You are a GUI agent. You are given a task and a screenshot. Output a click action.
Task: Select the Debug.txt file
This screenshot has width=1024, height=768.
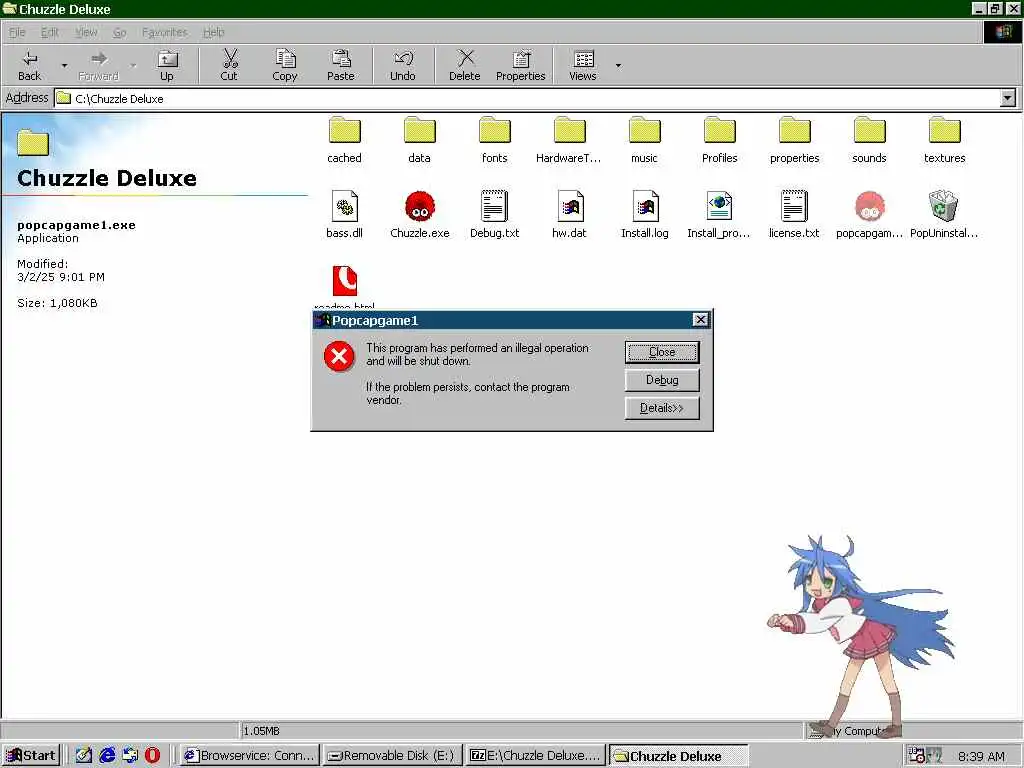click(494, 214)
